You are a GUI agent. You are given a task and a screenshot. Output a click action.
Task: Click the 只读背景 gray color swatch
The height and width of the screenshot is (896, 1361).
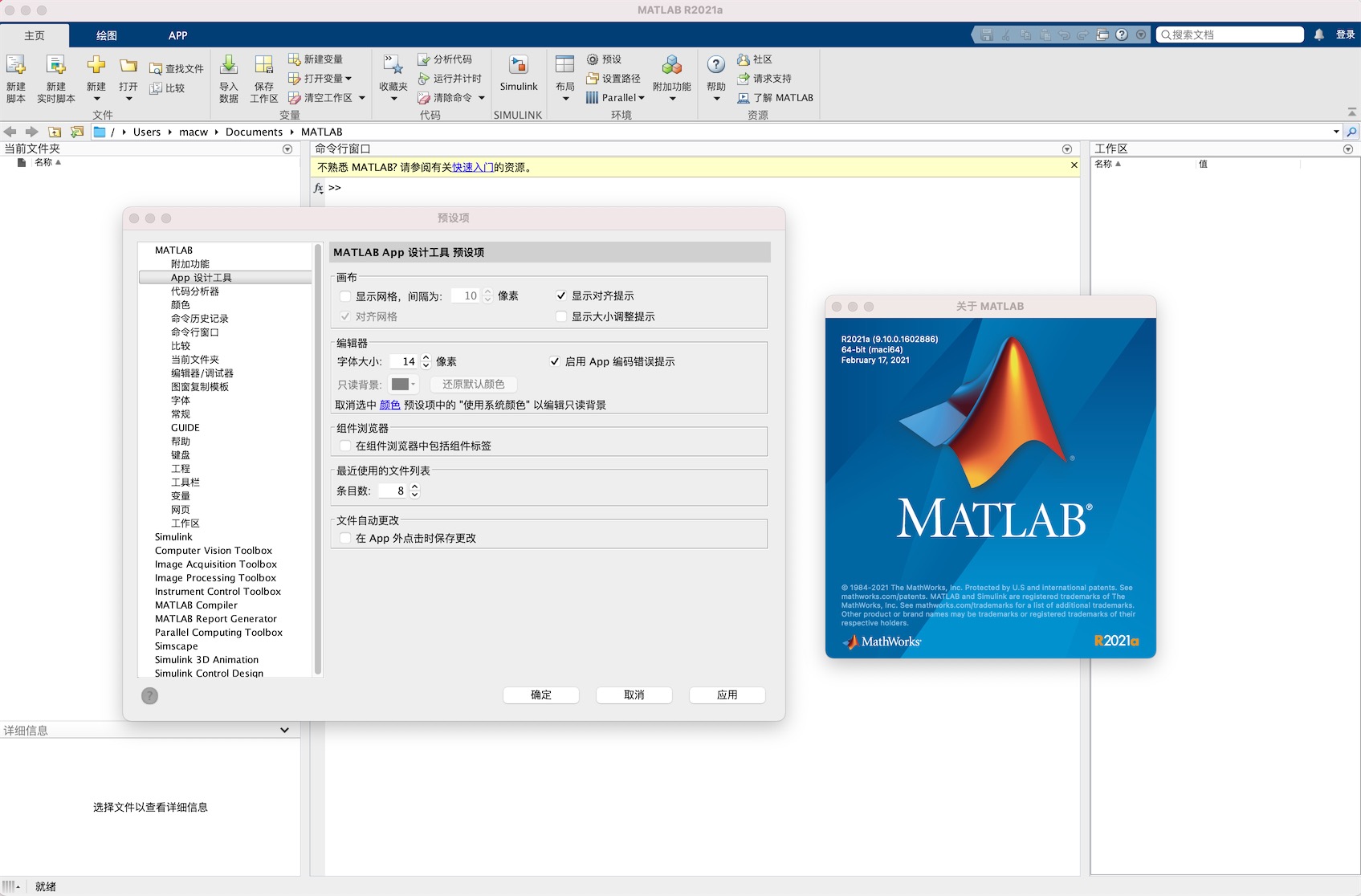click(401, 385)
